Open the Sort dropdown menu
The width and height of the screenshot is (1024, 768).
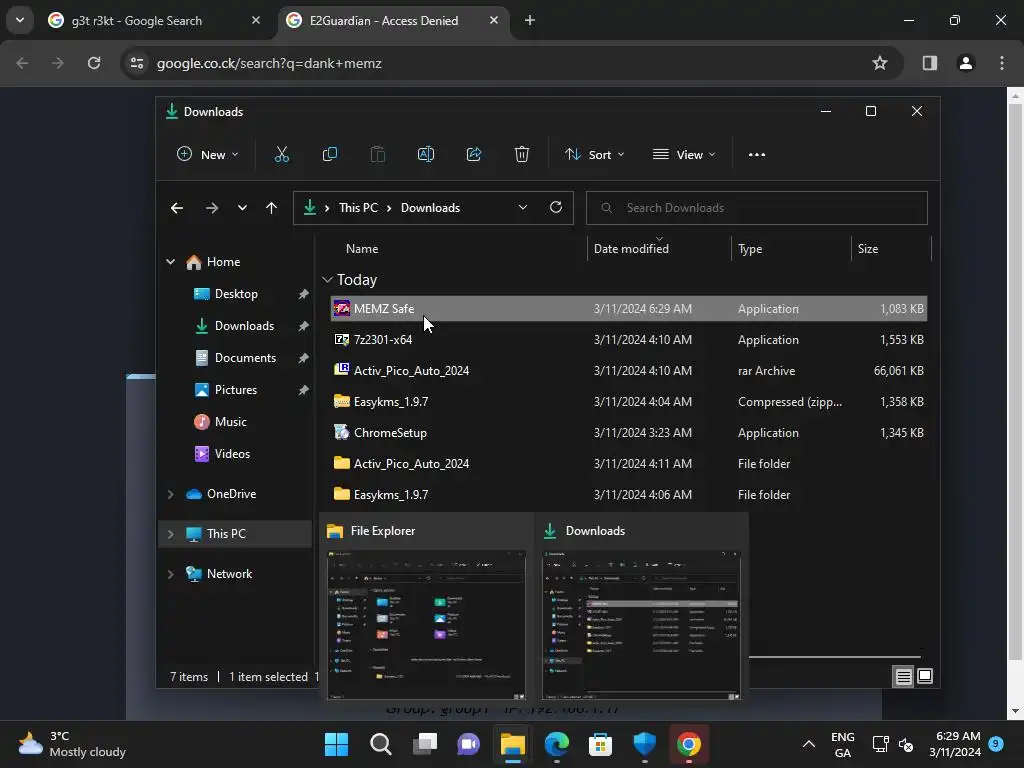[x=594, y=155]
